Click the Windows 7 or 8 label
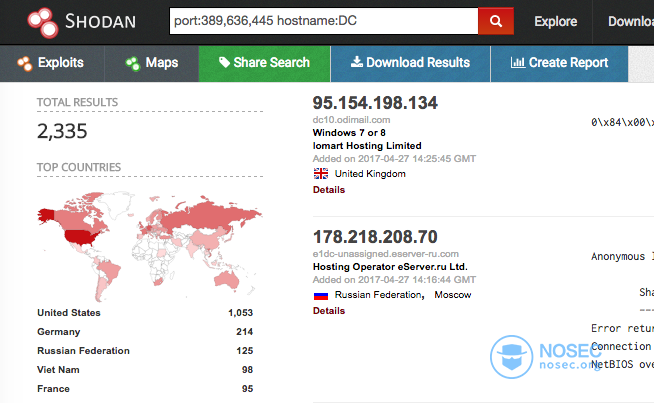 (349, 133)
